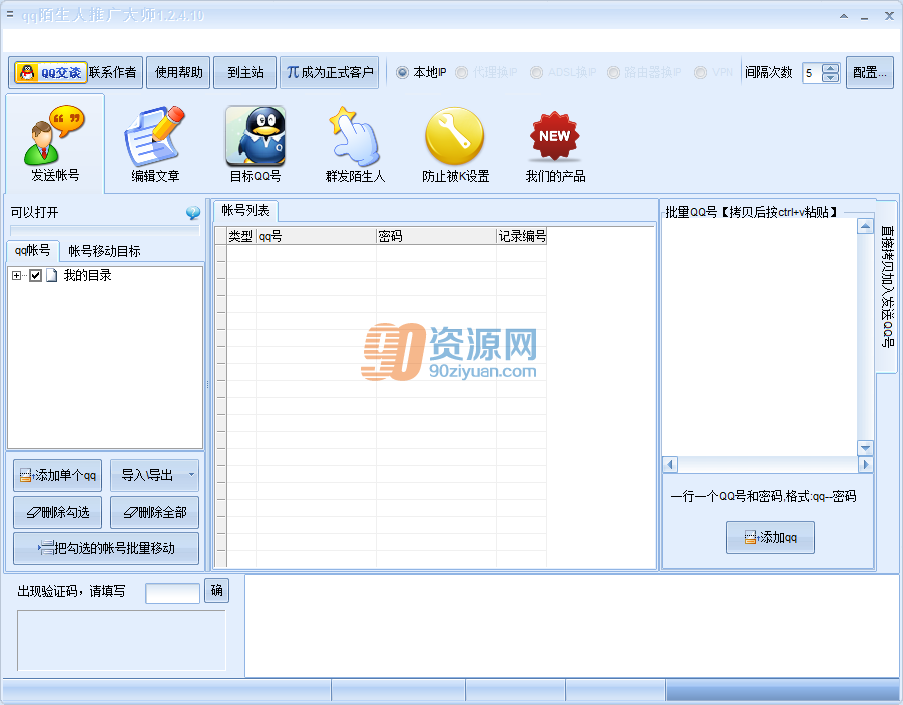Viewport: 903px width, 705px height.
Task: Open the 群发陌生人 mass send icon
Action: click(x=355, y=144)
